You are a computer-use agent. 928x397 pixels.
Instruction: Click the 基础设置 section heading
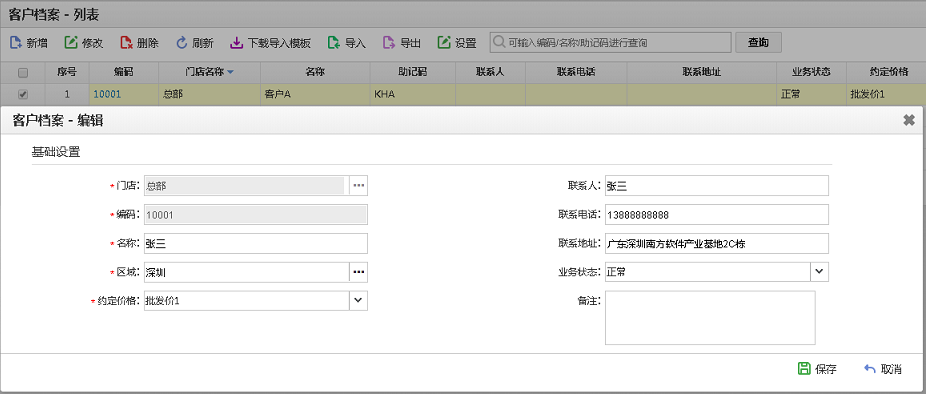point(56,152)
